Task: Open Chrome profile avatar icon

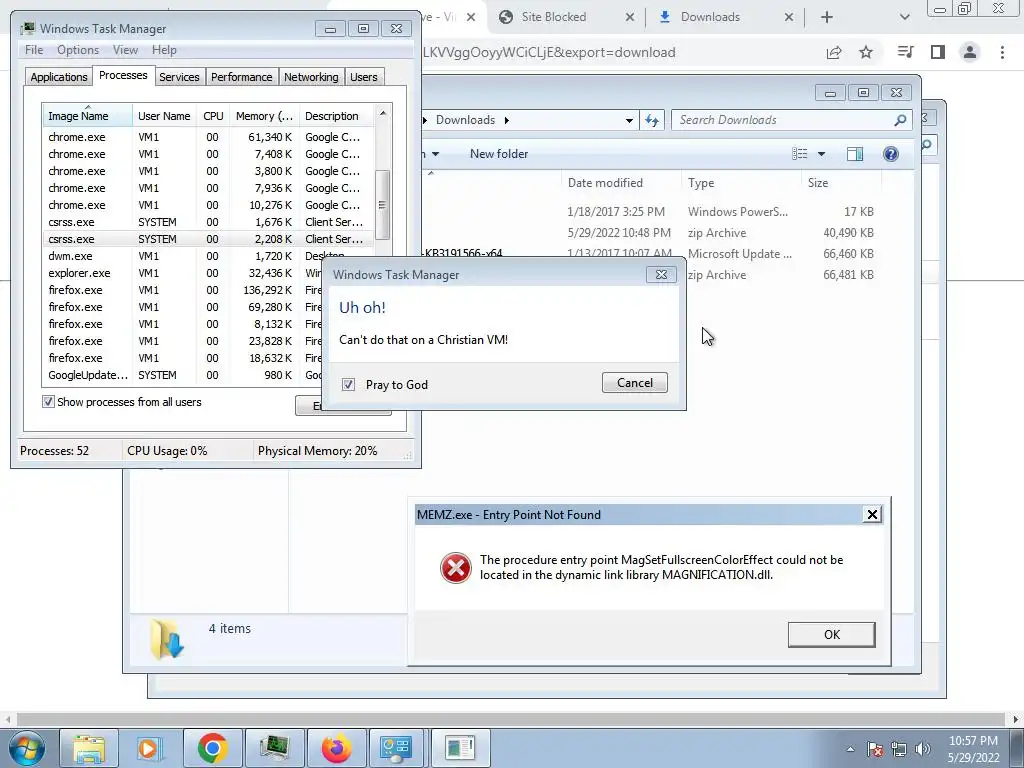Action: (970, 52)
